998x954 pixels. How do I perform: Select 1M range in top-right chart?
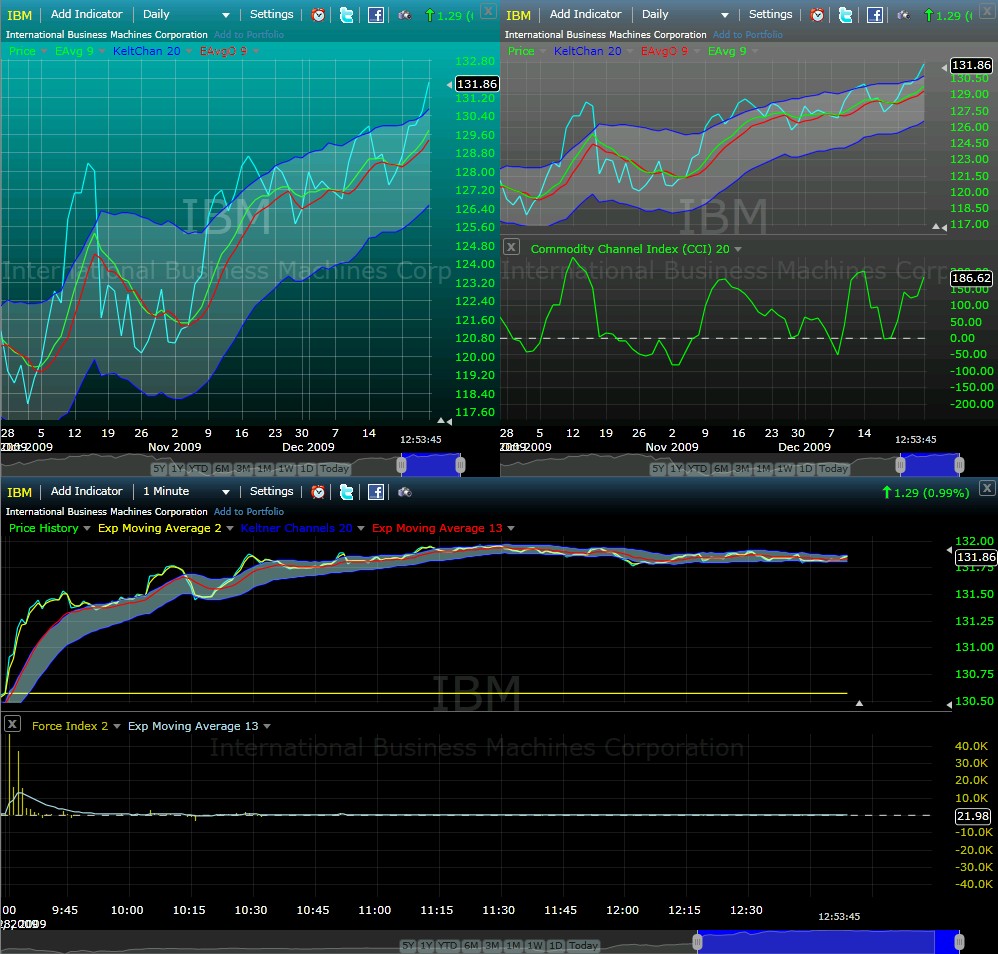pos(764,468)
